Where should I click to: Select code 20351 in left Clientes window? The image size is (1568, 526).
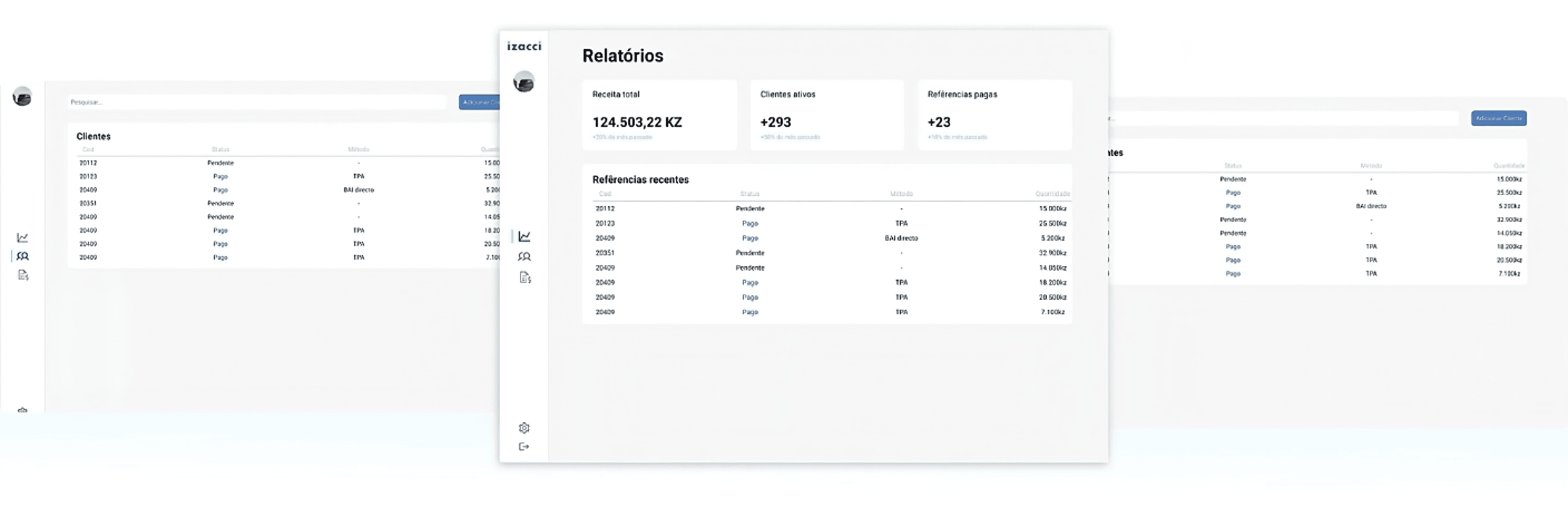pos(88,203)
